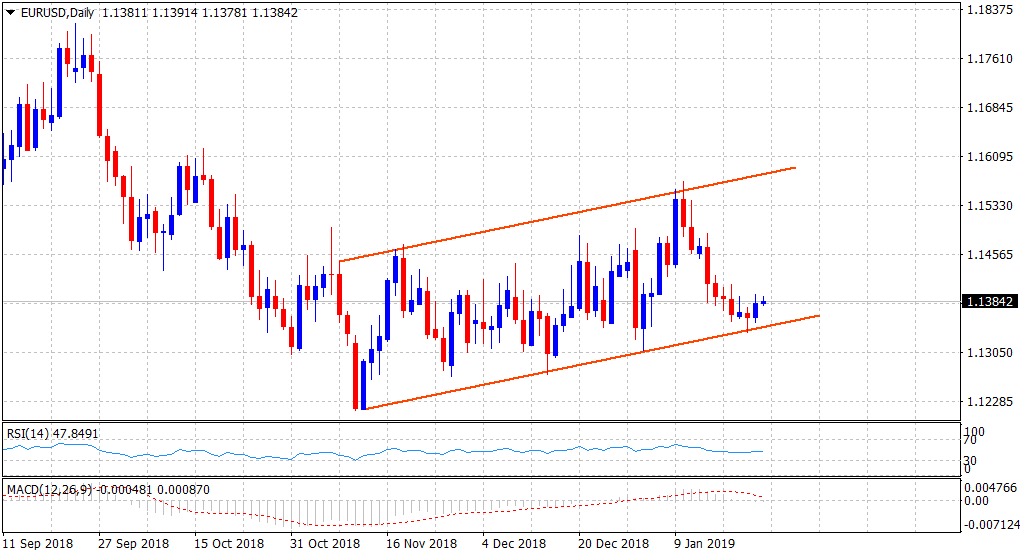Image resolution: width=1020 pixels, height=556 pixels.
Task: Click the 1.17610 price axis label
Action: 989,59
